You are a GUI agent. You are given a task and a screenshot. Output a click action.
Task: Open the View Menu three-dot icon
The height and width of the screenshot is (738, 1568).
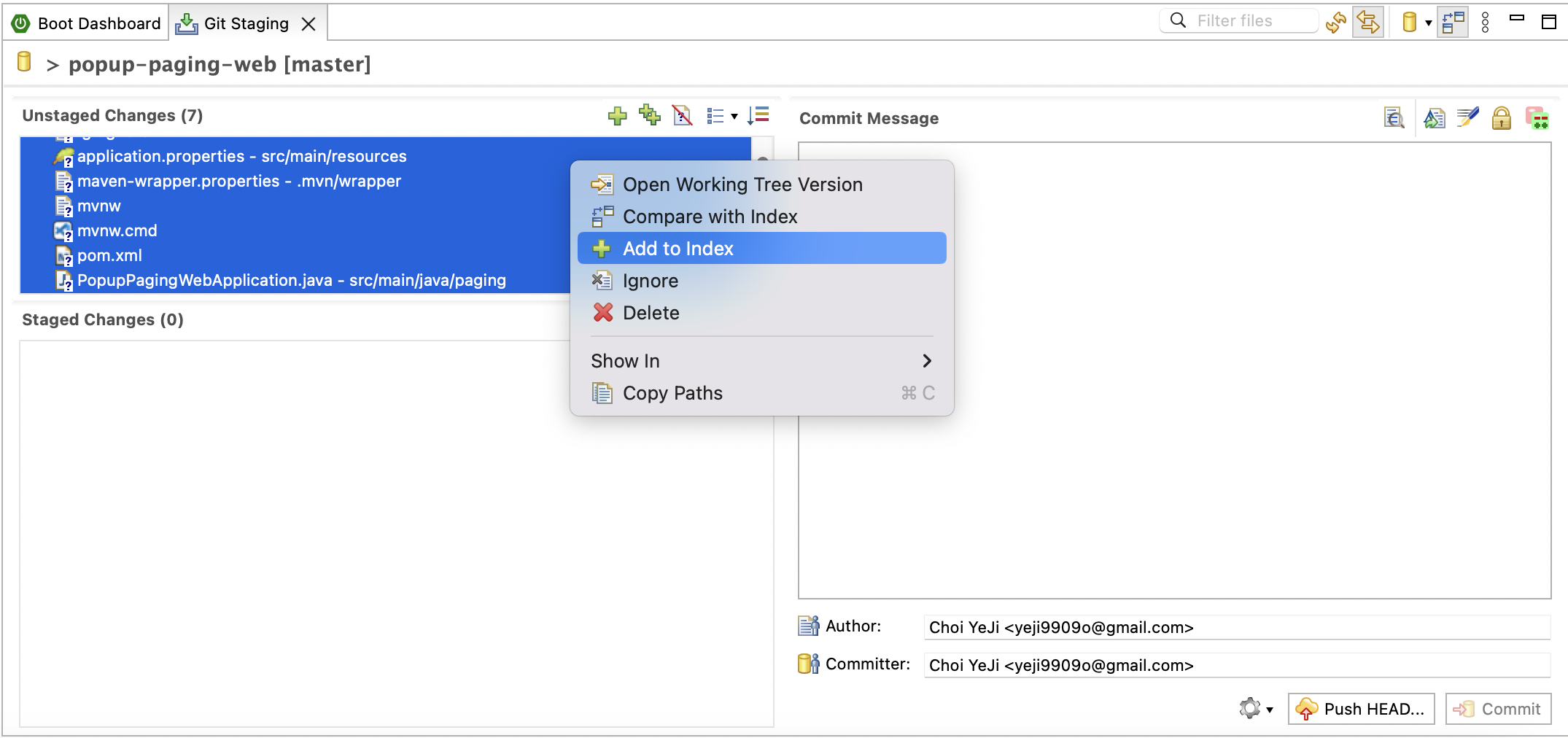[x=1486, y=23]
